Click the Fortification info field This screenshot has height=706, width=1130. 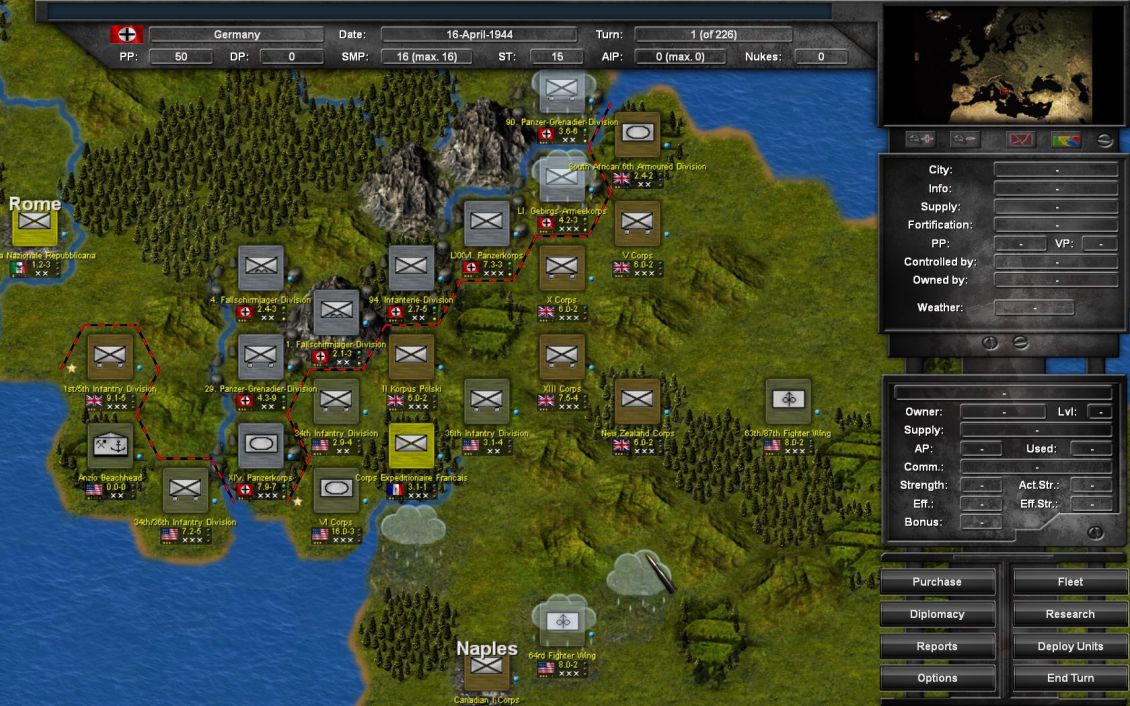(1056, 225)
